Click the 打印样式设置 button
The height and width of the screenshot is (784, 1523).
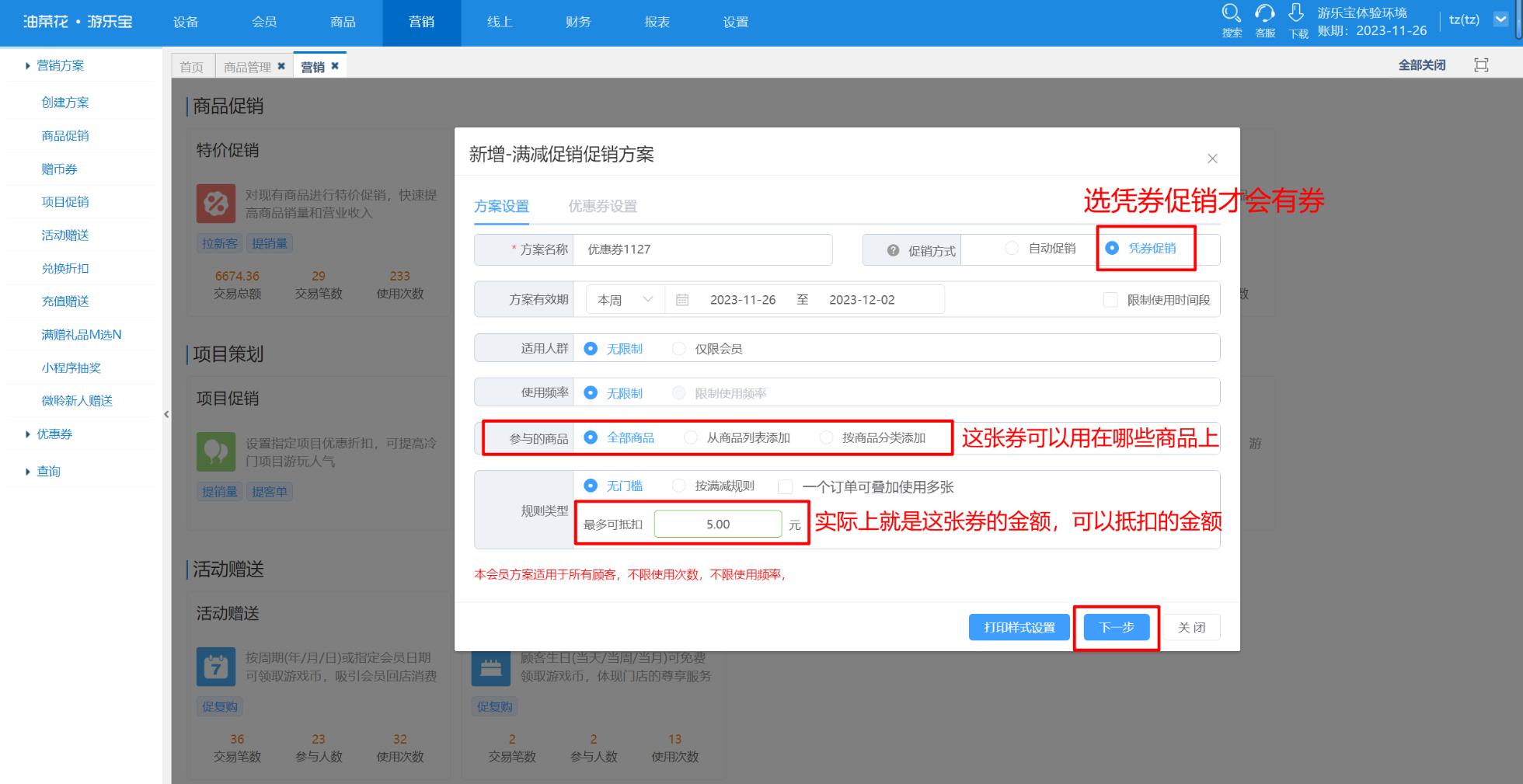(1019, 627)
